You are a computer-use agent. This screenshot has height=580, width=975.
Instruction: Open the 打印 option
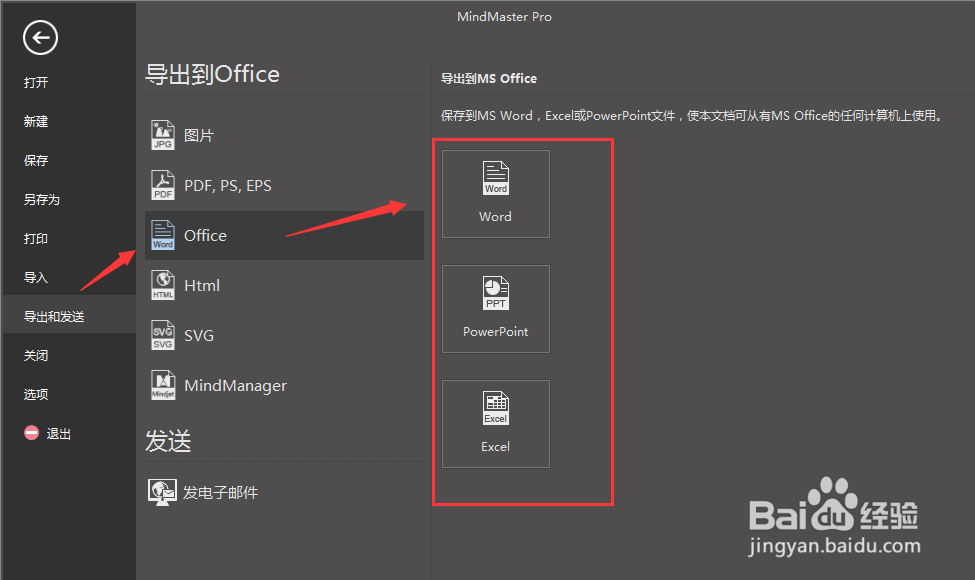[36, 239]
